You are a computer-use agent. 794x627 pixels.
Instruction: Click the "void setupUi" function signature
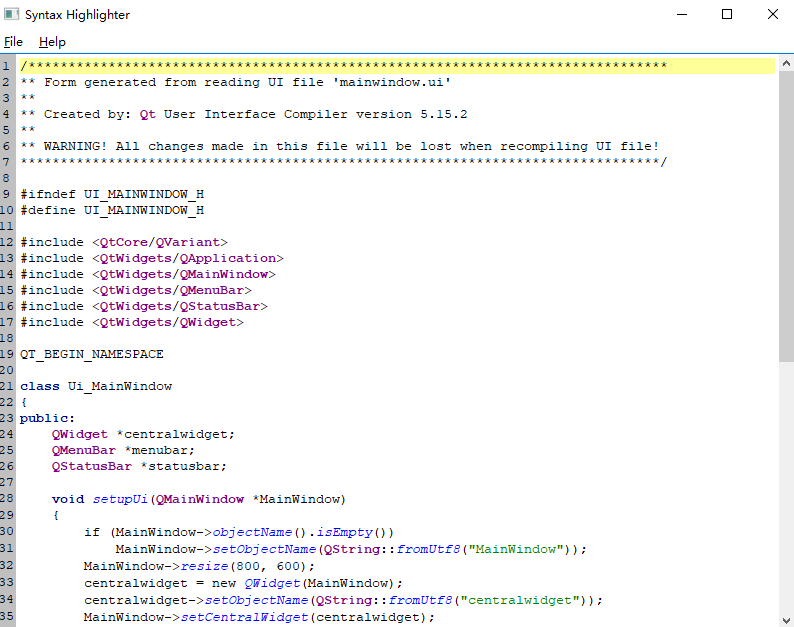point(198,499)
